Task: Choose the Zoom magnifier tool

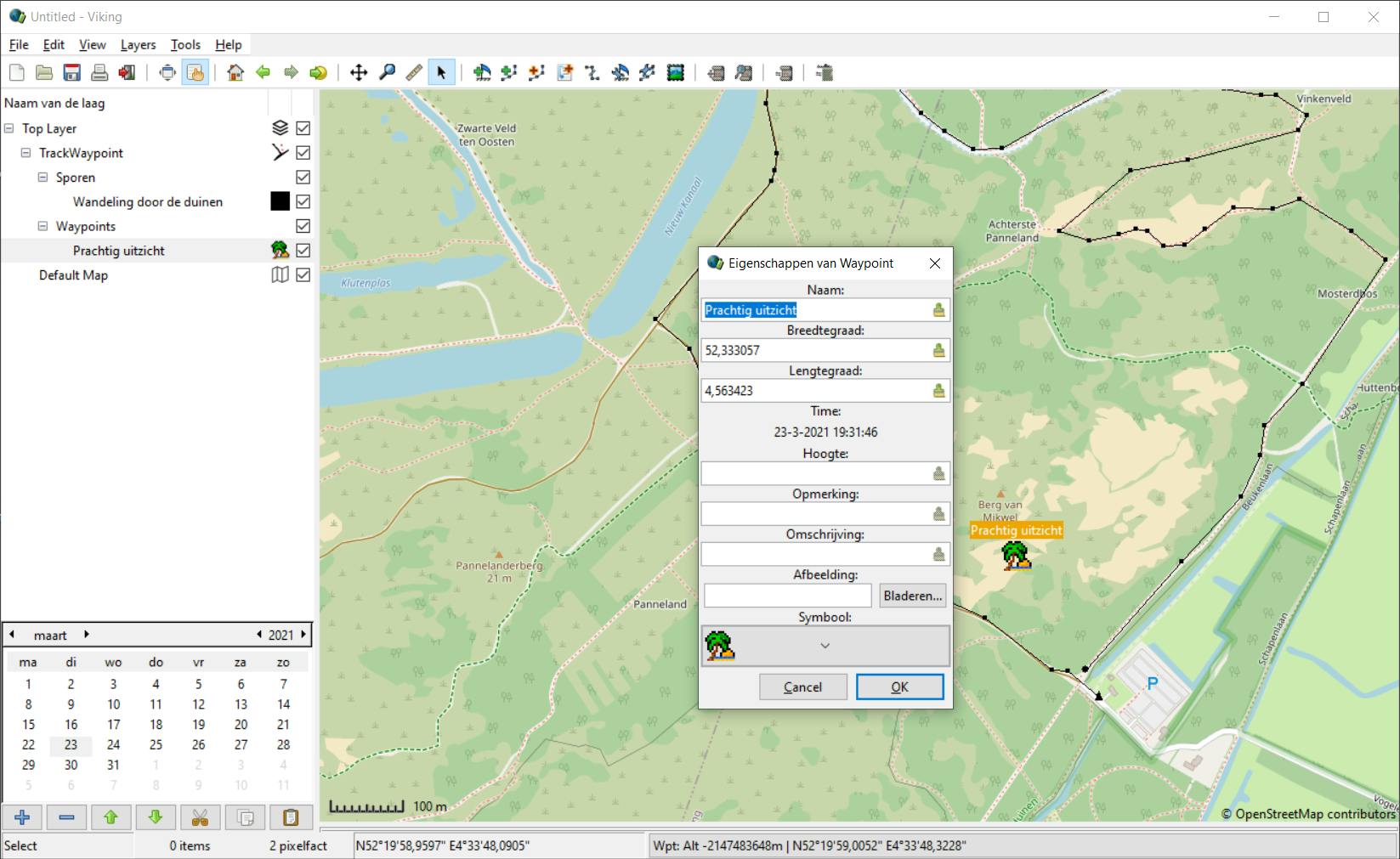Action: point(387,73)
